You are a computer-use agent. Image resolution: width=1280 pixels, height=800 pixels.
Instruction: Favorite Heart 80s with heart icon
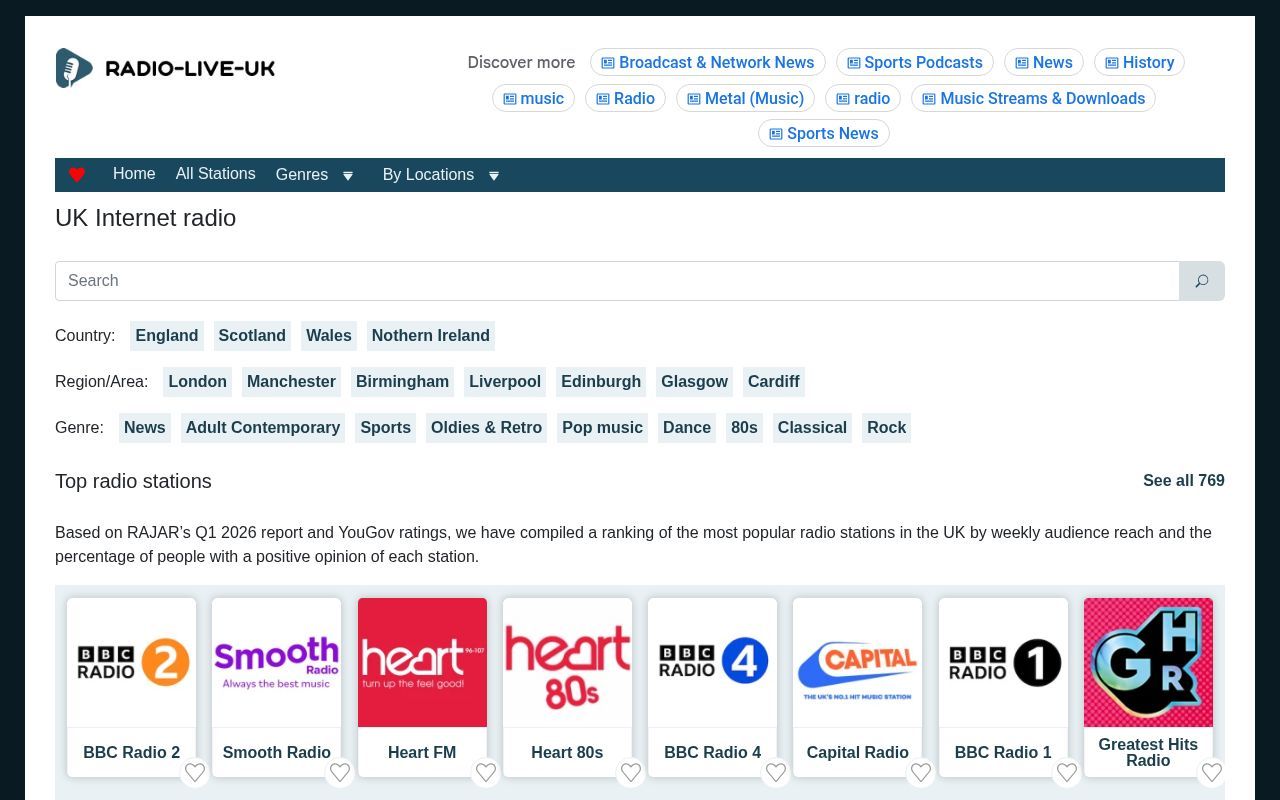[x=631, y=772]
